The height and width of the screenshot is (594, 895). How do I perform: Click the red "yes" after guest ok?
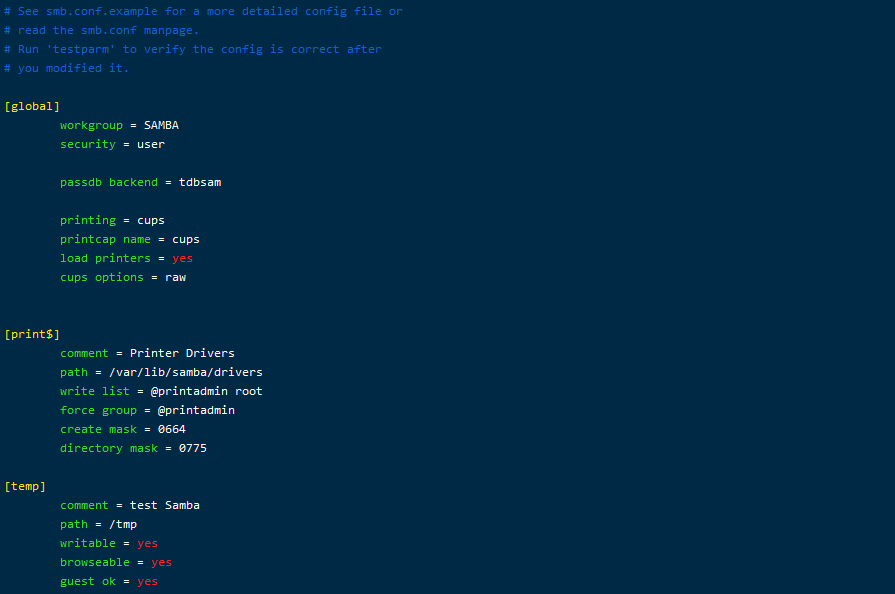tap(147, 581)
